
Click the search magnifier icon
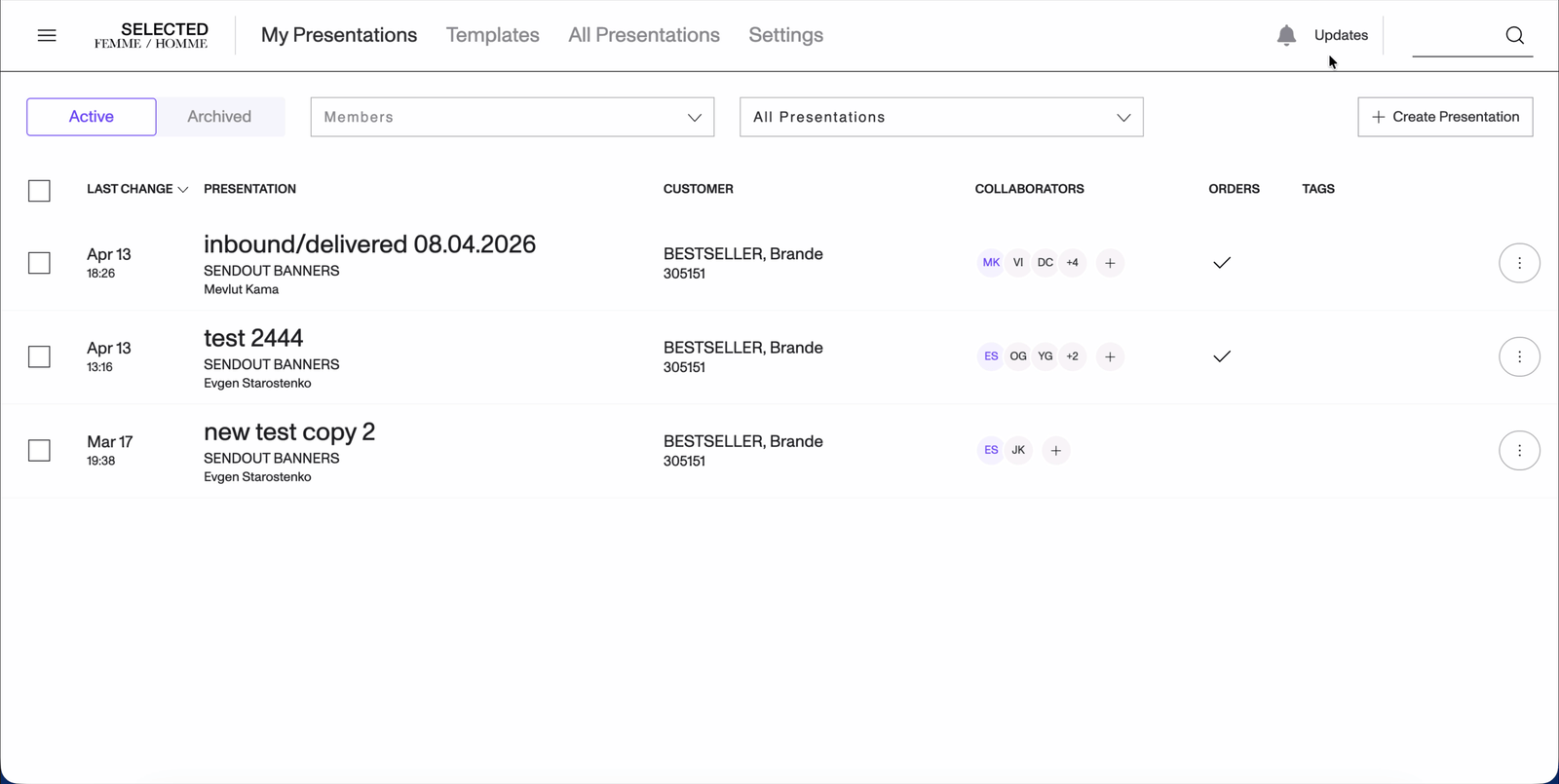(1514, 36)
